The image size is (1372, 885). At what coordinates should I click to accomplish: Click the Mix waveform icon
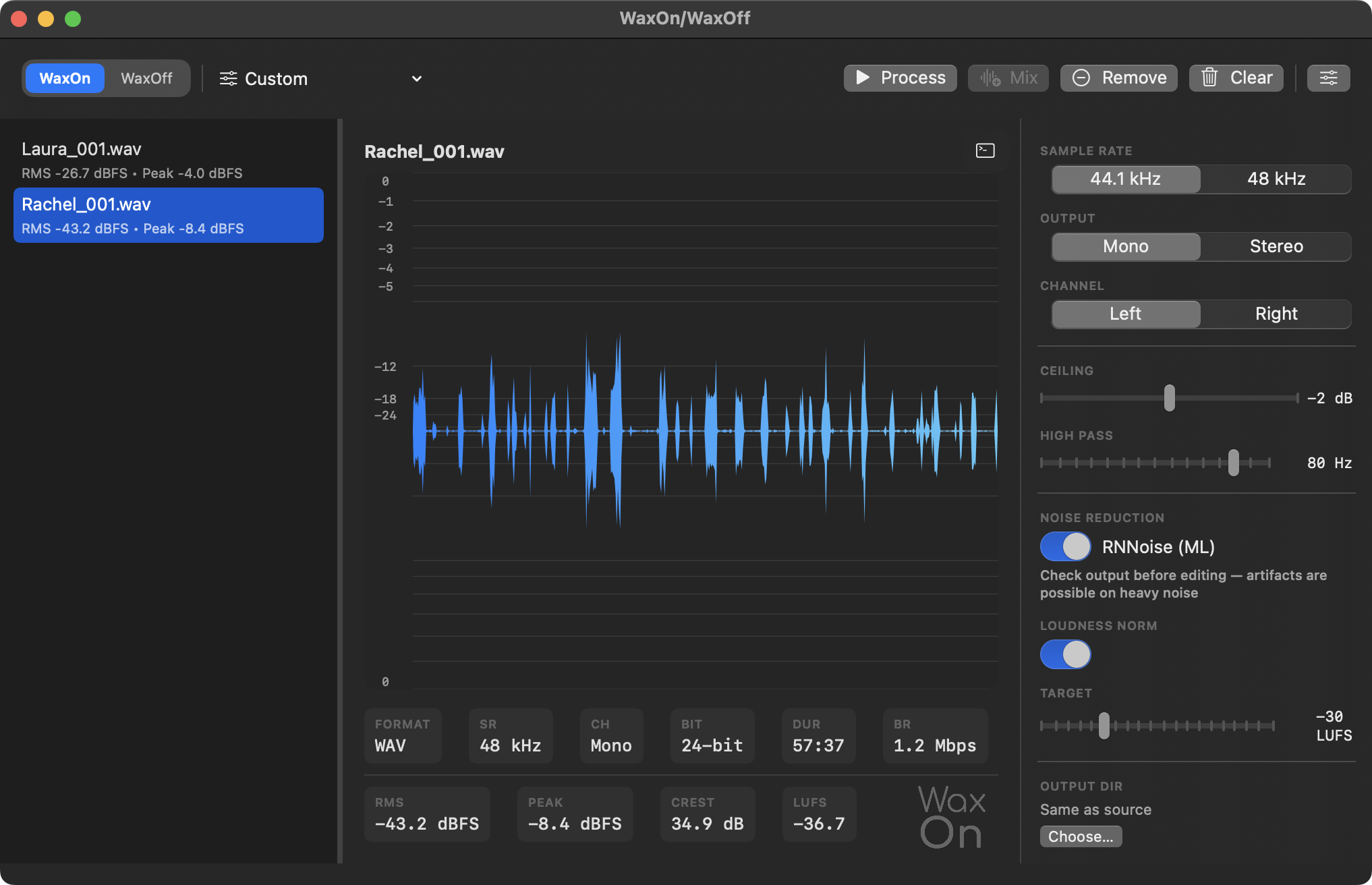pos(990,78)
